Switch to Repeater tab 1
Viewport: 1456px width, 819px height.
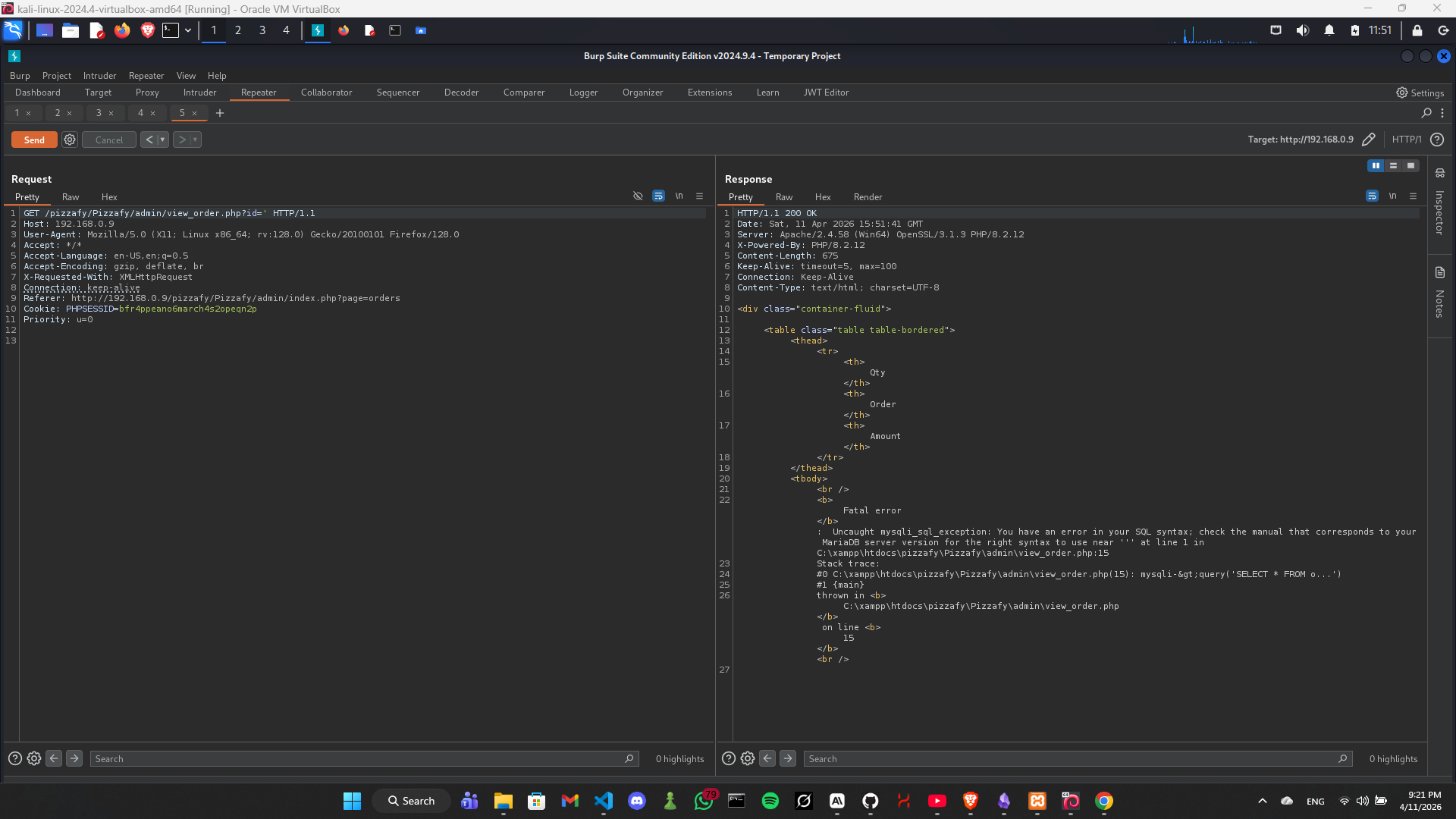pyautogui.click(x=17, y=113)
